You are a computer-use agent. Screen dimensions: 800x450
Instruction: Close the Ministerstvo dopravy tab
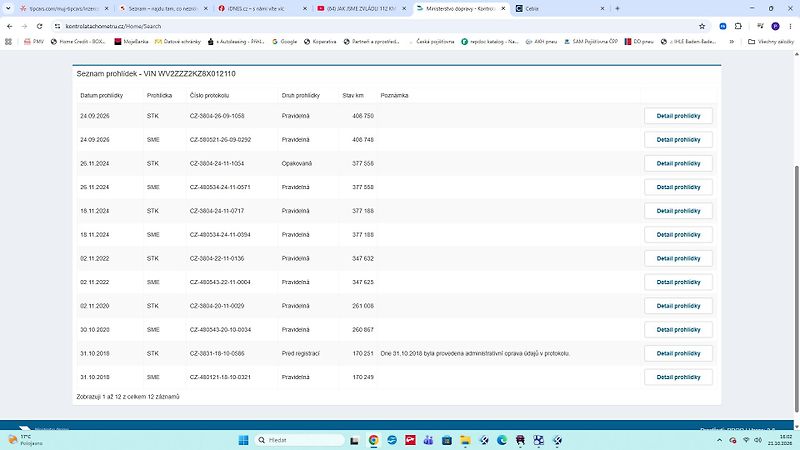[x=503, y=9]
